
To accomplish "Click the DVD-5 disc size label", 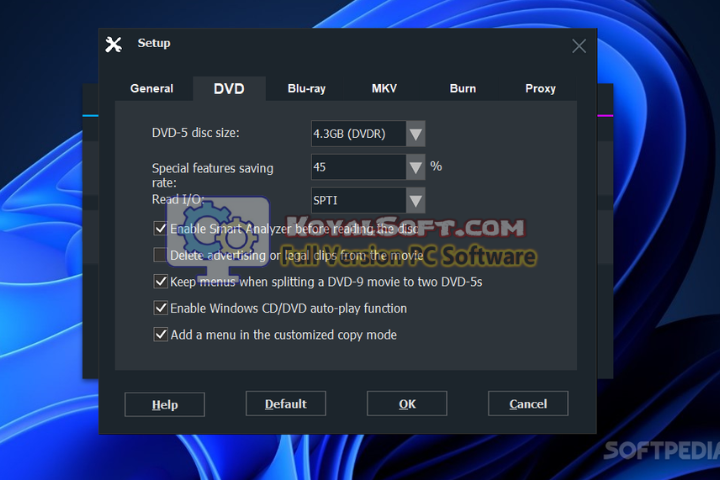I will tap(196, 133).
